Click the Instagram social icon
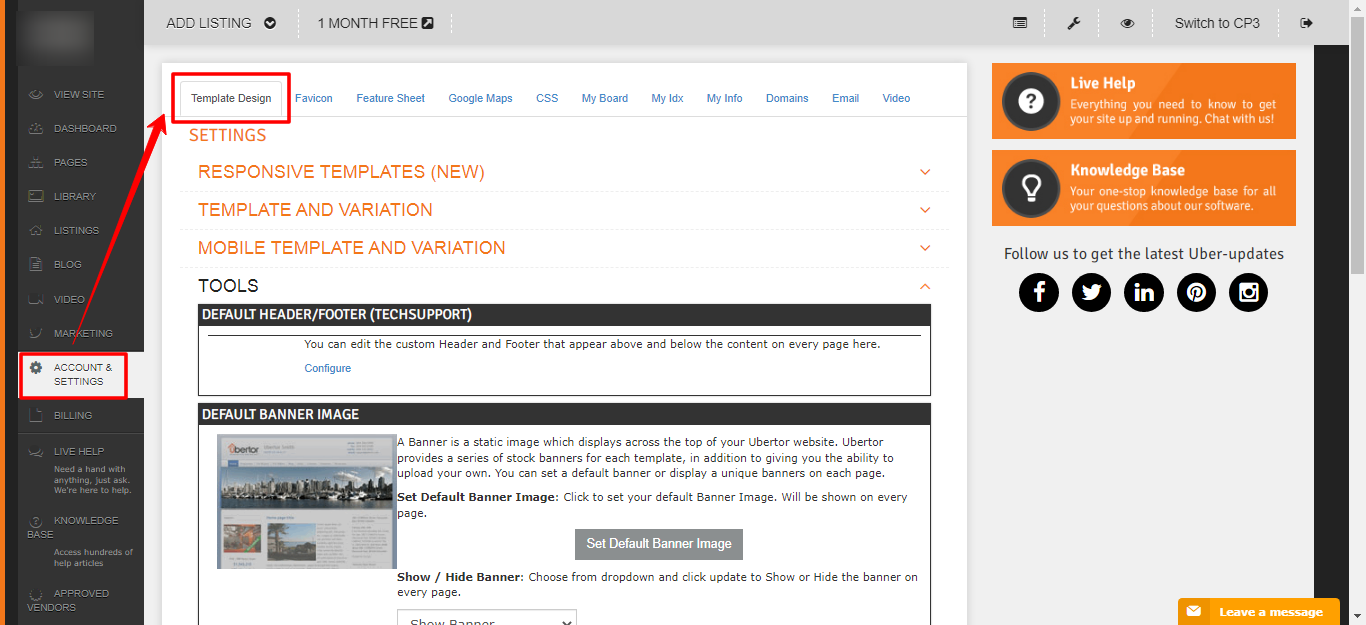 1248,292
